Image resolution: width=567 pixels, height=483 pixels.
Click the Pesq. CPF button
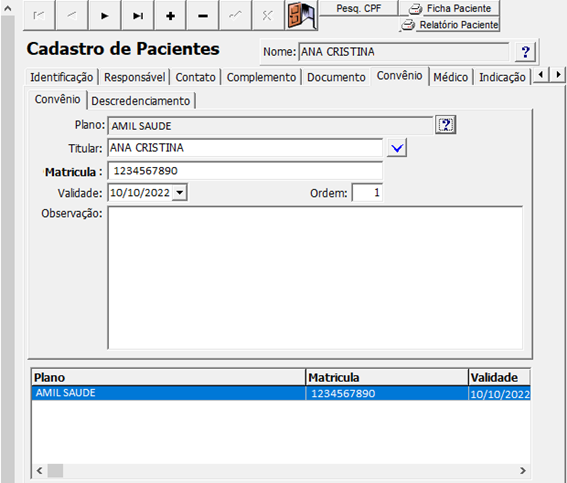pos(358,8)
